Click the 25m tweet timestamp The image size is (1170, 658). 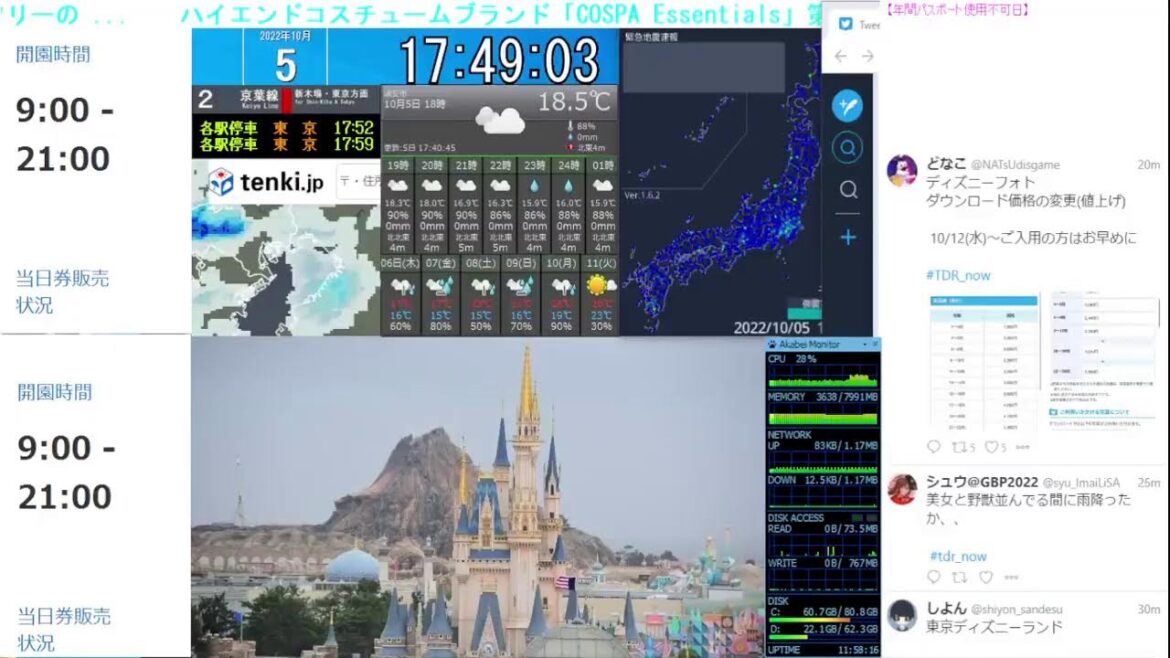coord(1148,483)
